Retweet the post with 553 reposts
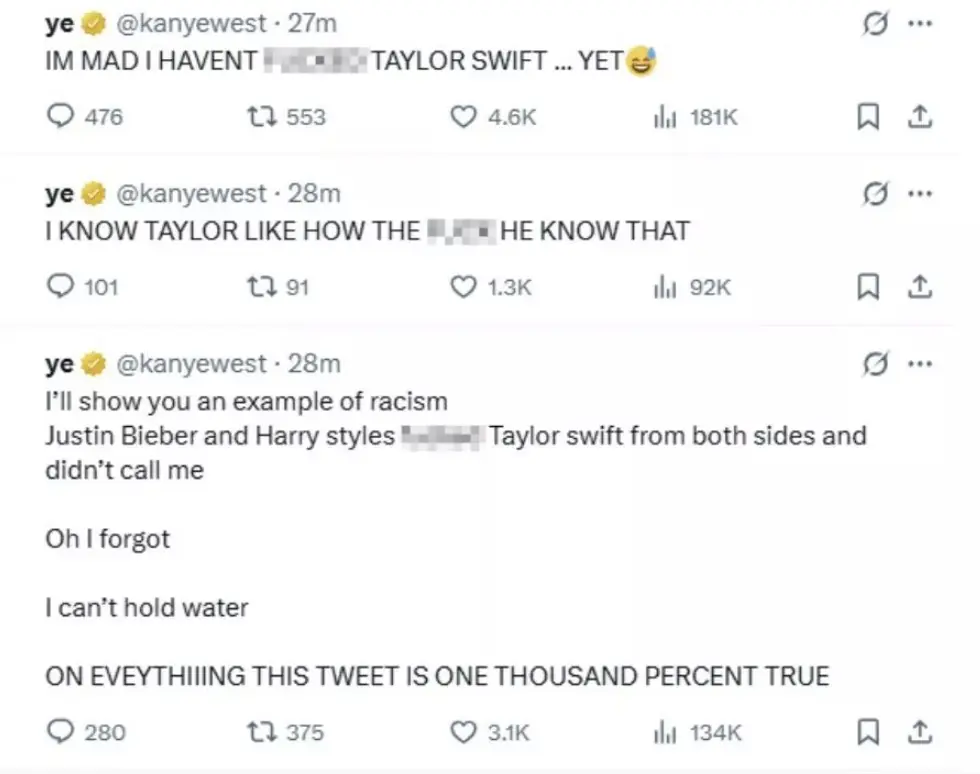Image resolution: width=980 pixels, height=774 pixels. (260, 117)
